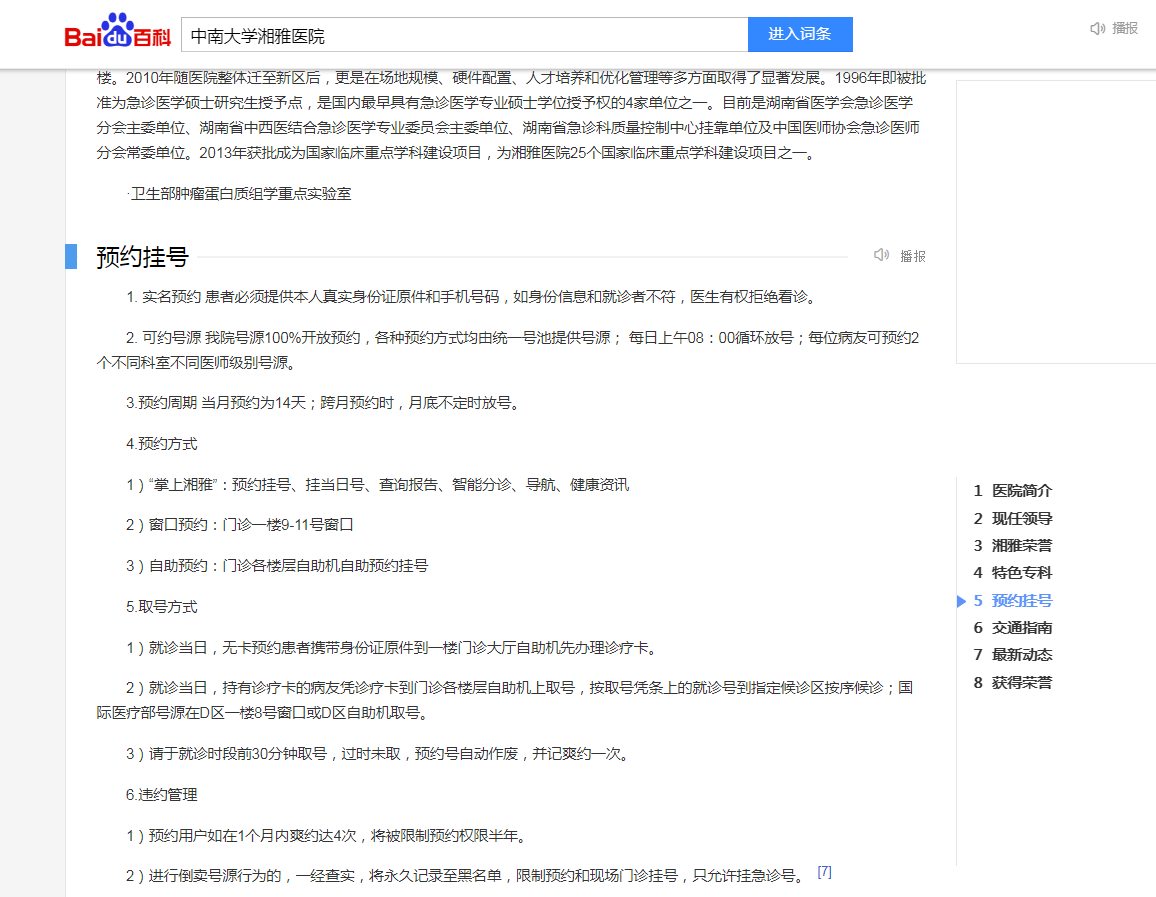Image resolution: width=1156 pixels, height=897 pixels.
Task: Click the line 自助预约：门诊各楼层自助机自助预约挂号
Action: coord(277,566)
